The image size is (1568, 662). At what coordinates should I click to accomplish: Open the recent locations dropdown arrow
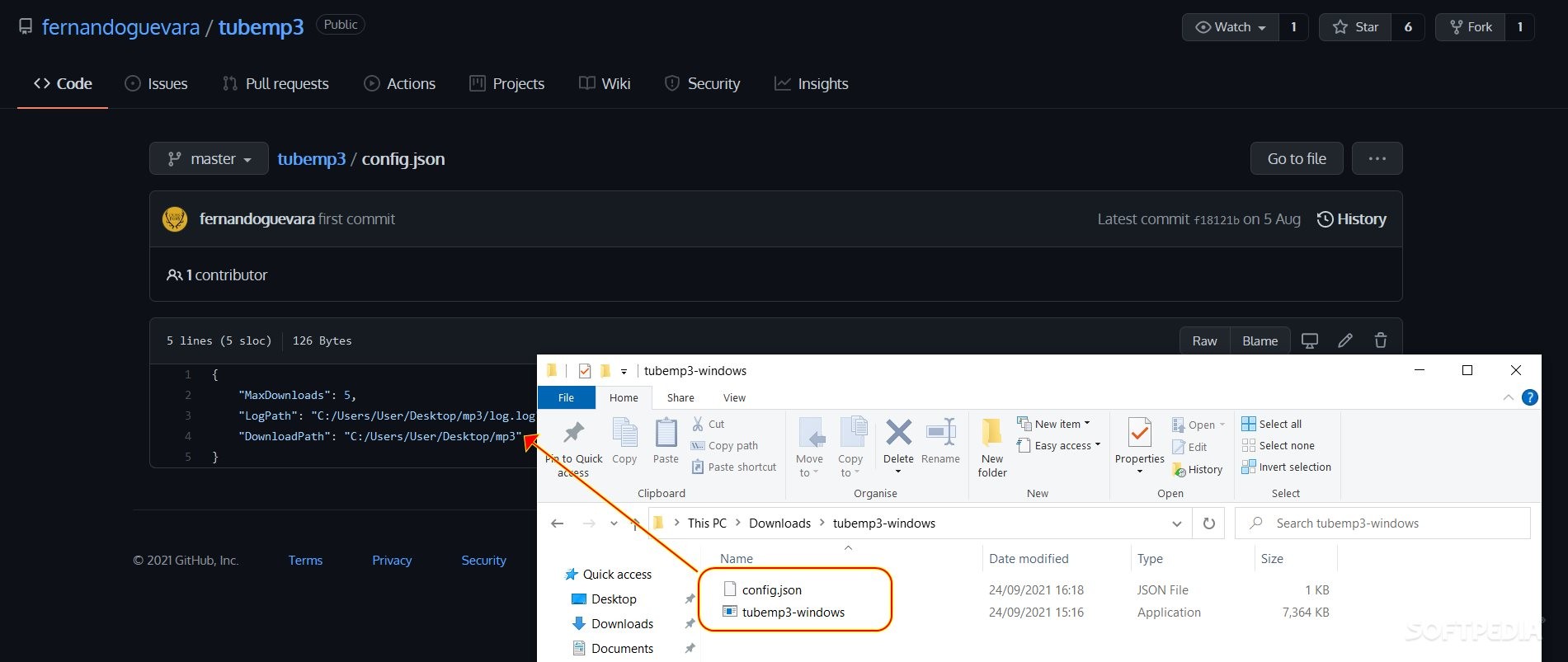click(614, 523)
